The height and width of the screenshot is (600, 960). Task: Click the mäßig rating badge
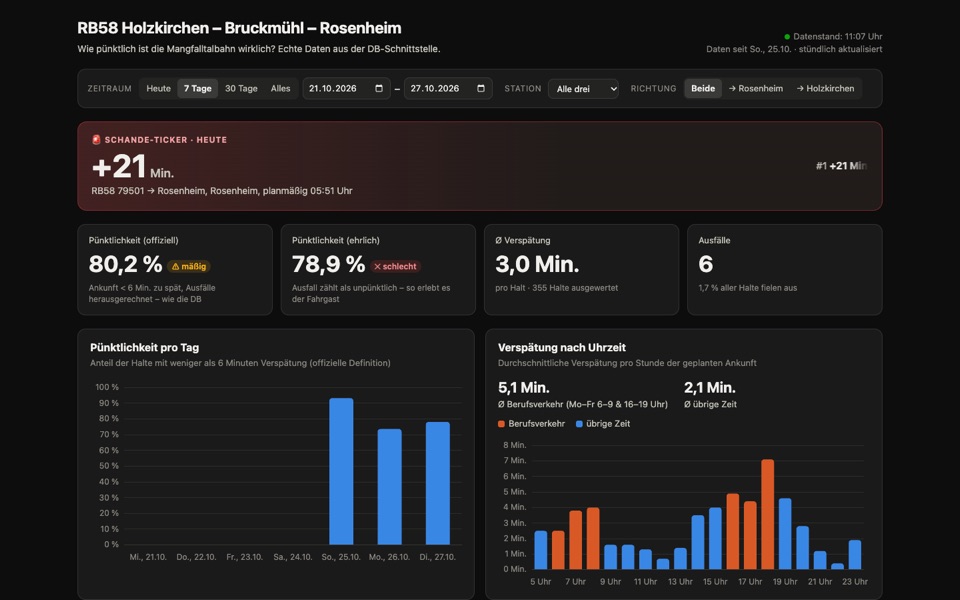[x=189, y=266]
